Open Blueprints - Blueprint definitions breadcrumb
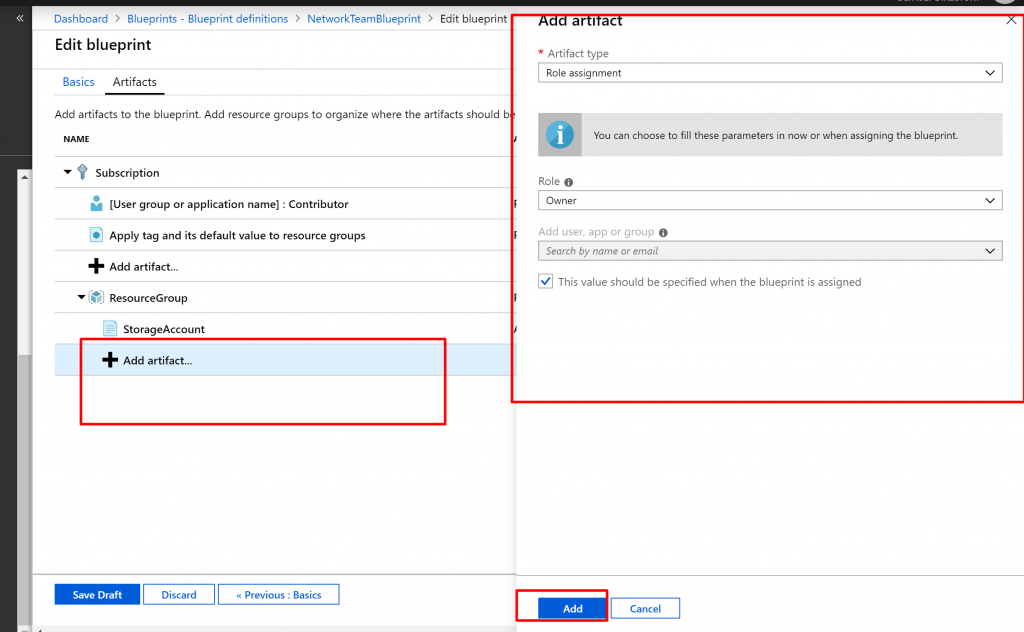Image resolution: width=1024 pixels, height=632 pixels. pos(207,19)
